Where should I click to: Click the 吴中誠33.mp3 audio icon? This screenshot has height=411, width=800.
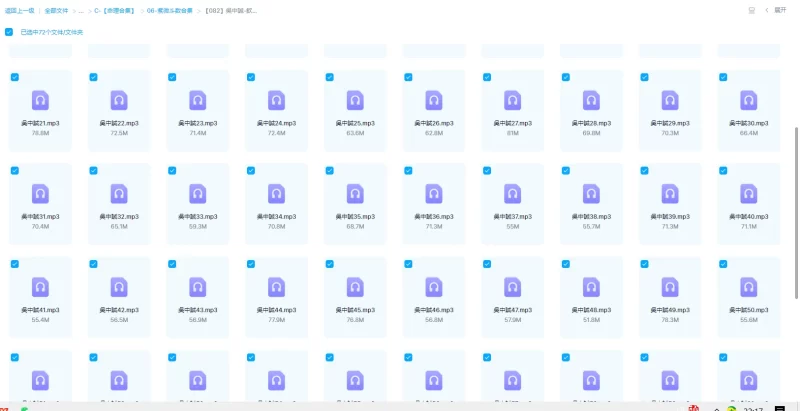point(198,193)
